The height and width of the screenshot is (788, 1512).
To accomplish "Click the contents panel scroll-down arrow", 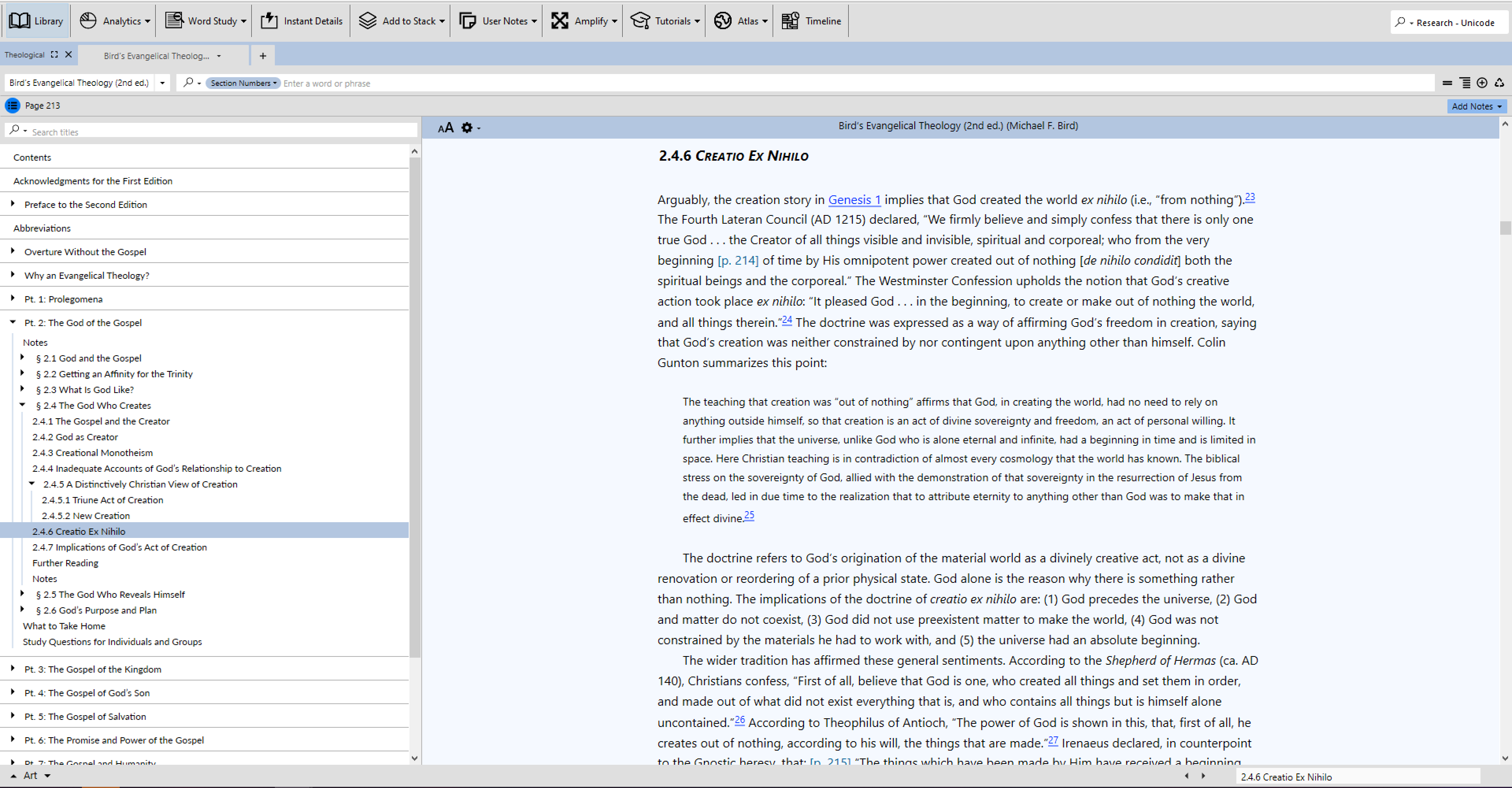I will point(414,758).
